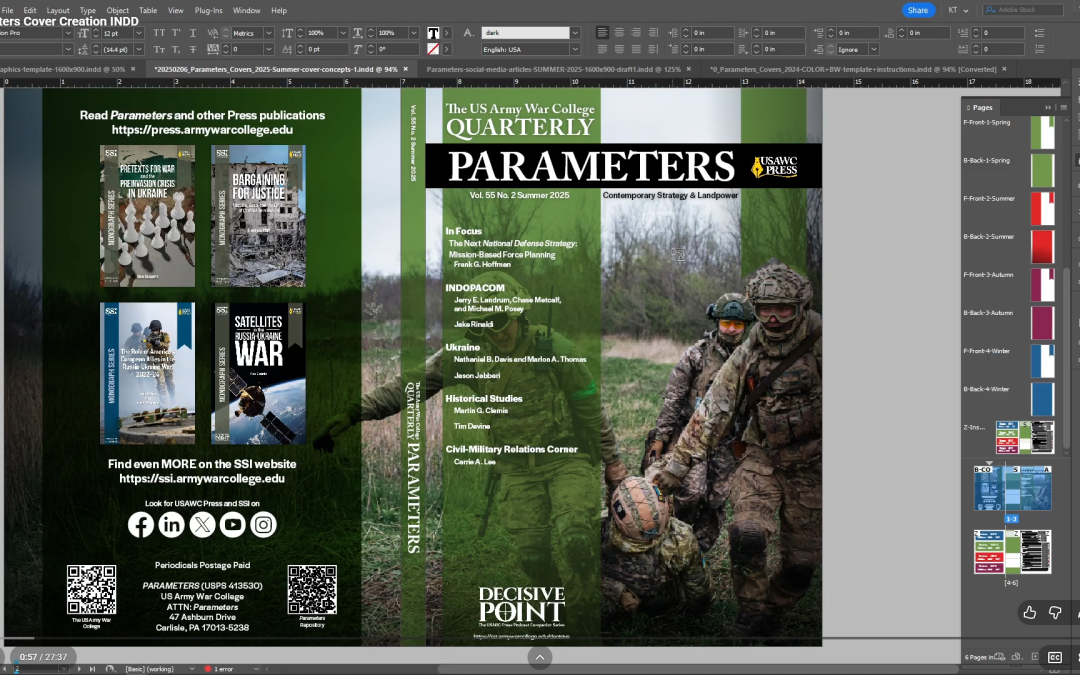The image size is (1080, 675).
Task: Click the 1 error preflight status
Action: (x=220, y=669)
